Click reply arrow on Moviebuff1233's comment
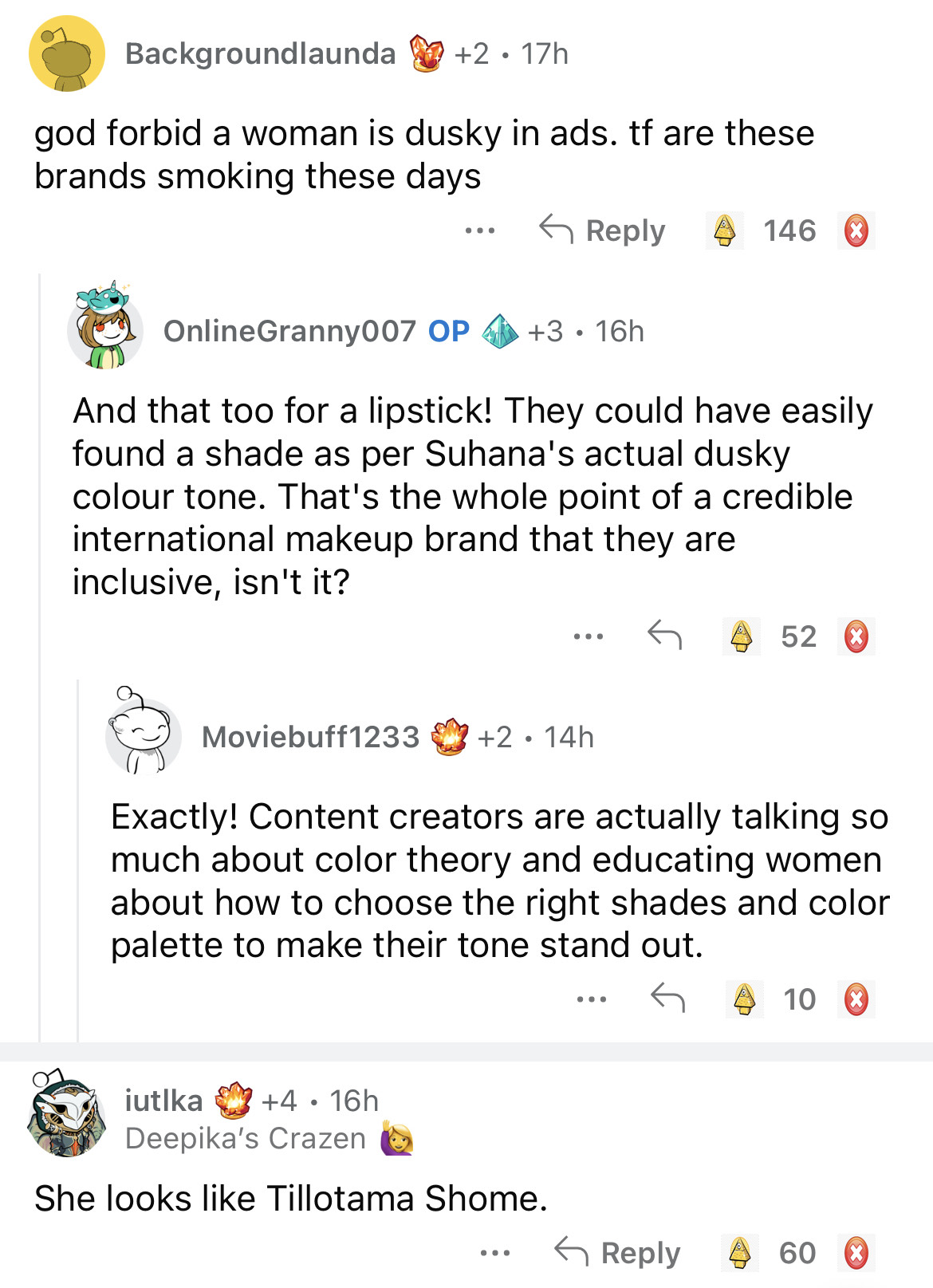This screenshot has height=1288, width=933. coord(667,998)
